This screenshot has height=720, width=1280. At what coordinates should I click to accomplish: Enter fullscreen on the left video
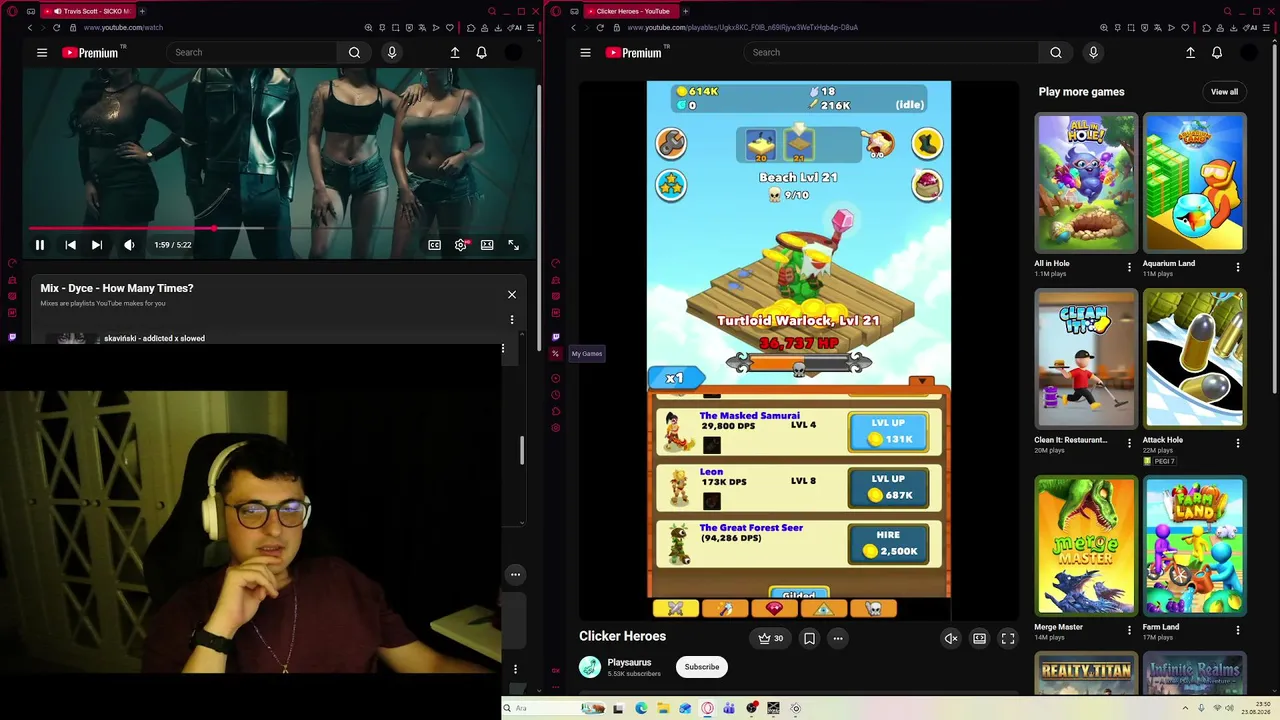point(513,245)
